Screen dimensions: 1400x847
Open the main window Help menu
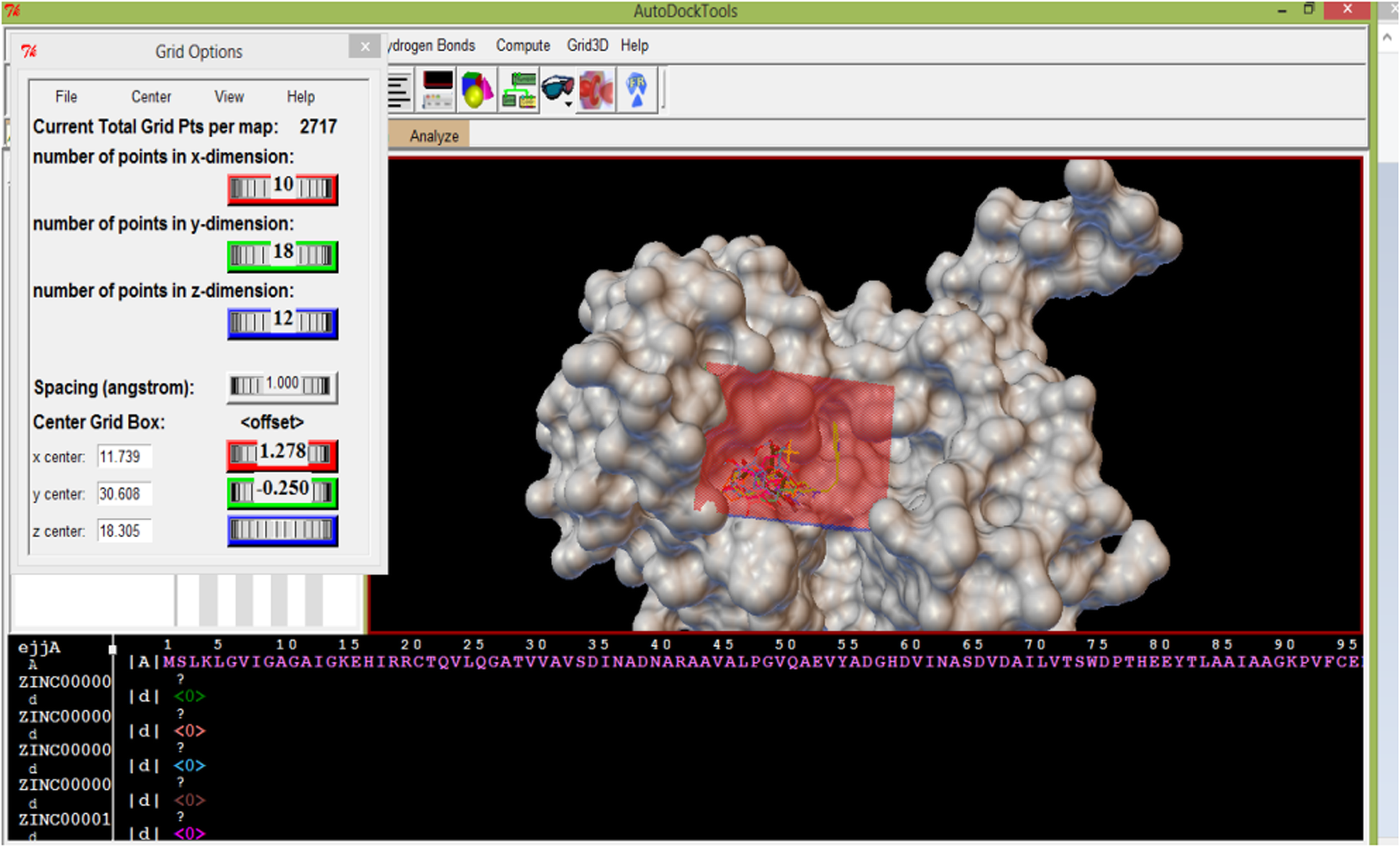pyautogui.click(x=635, y=45)
